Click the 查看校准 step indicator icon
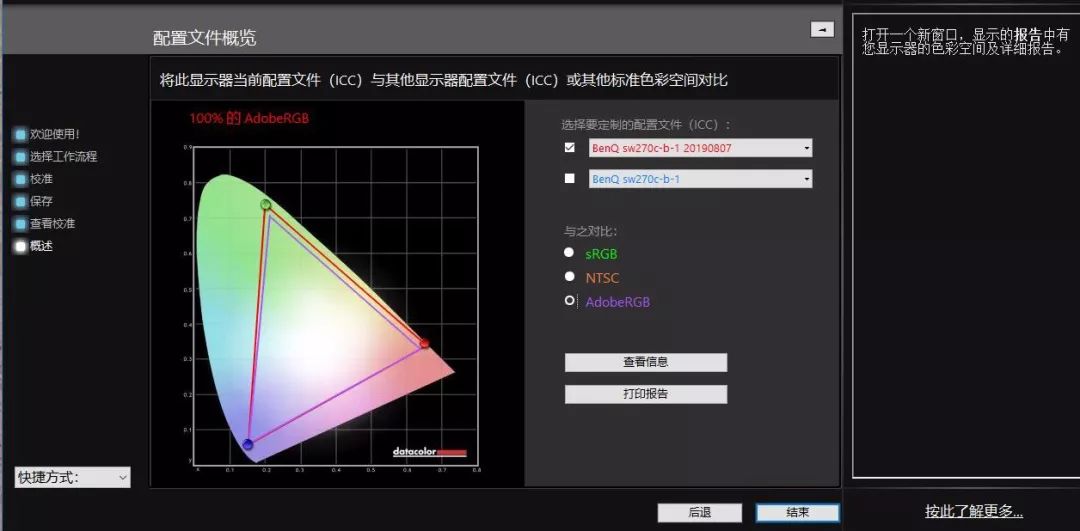This screenshot has width=1080, height=531. tap(20, 224)
